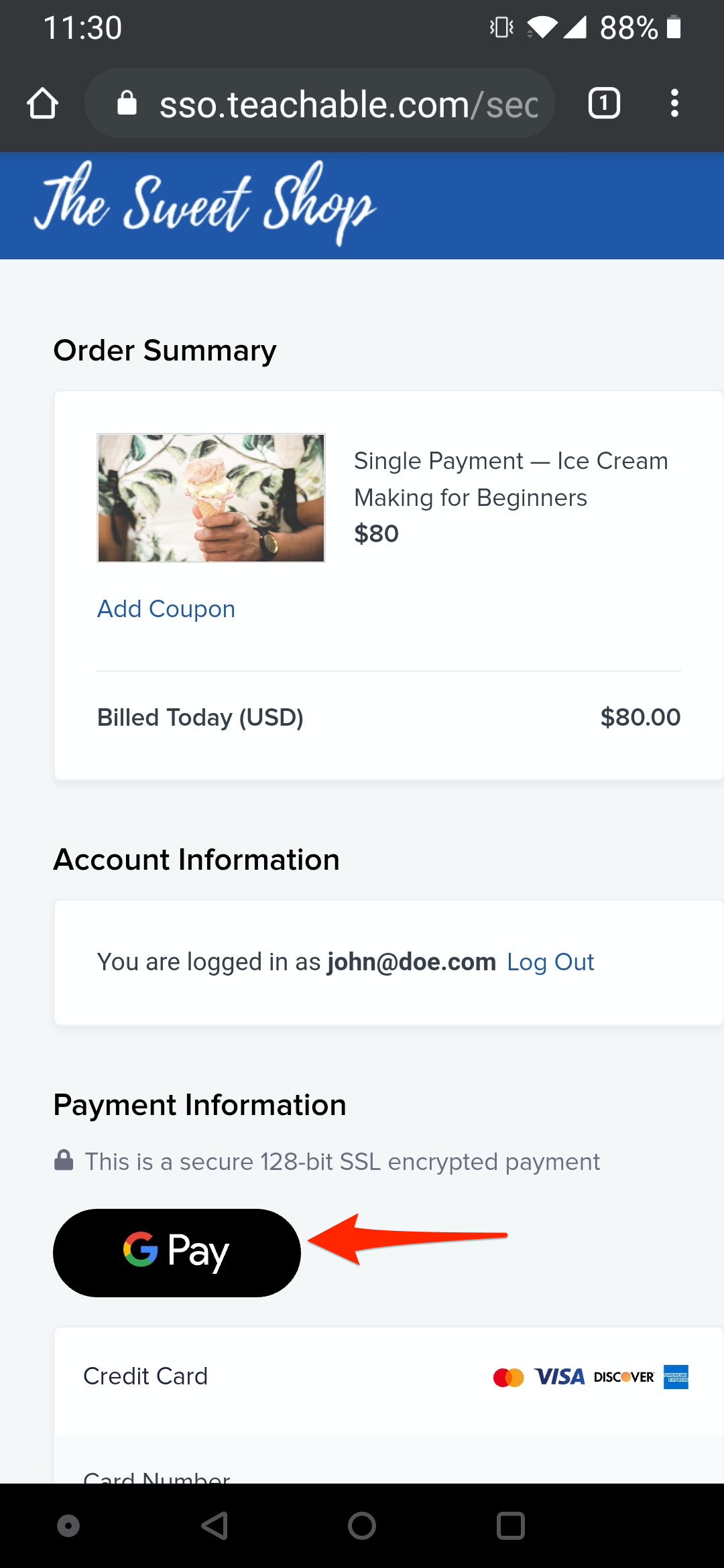
Task: Tap the VISA card logo
Action: click(x=560, y=1377)
